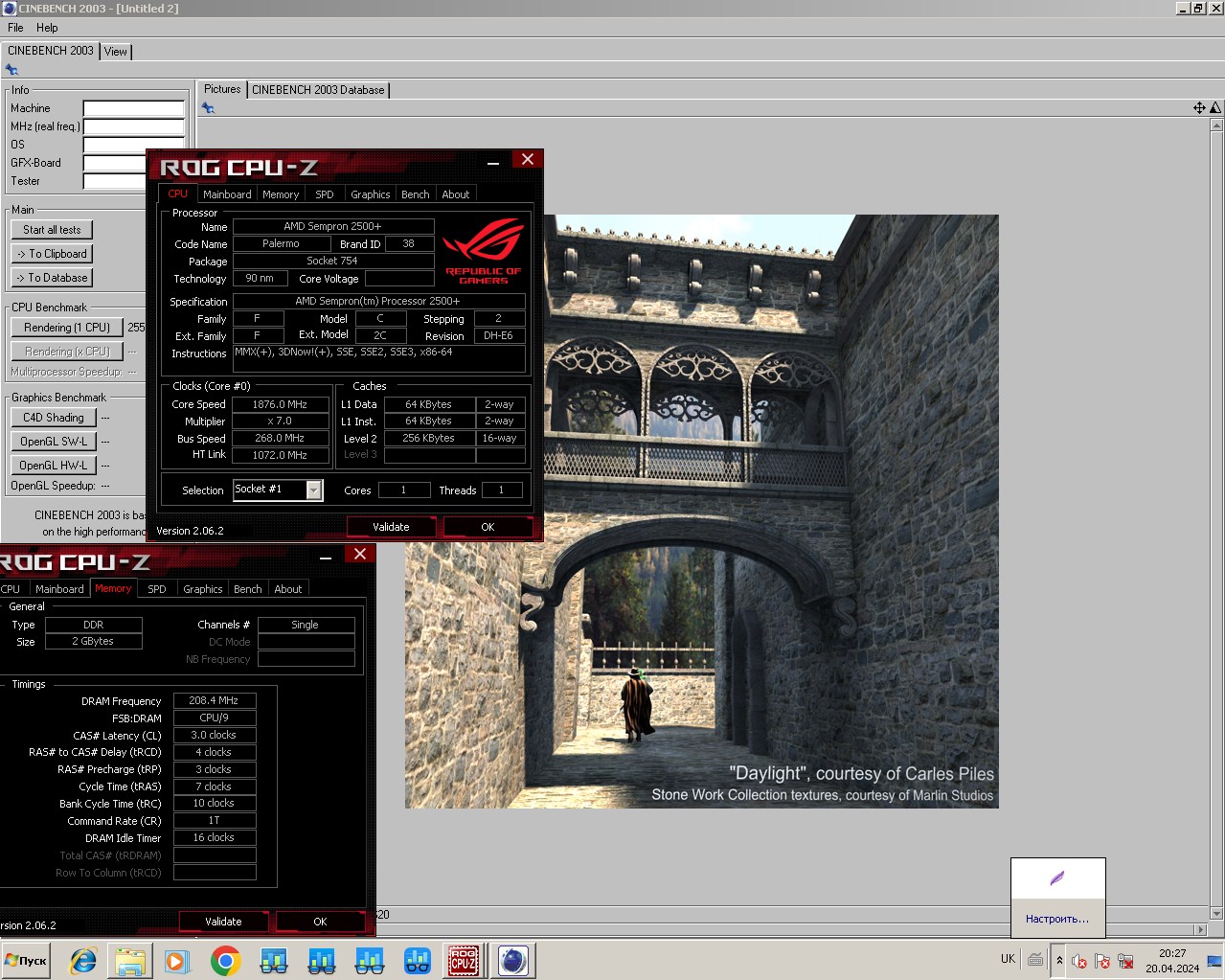Click the UK input language indicator
The height and width of the screenshot is (980, 1225).
click(x=1008, y=959)
